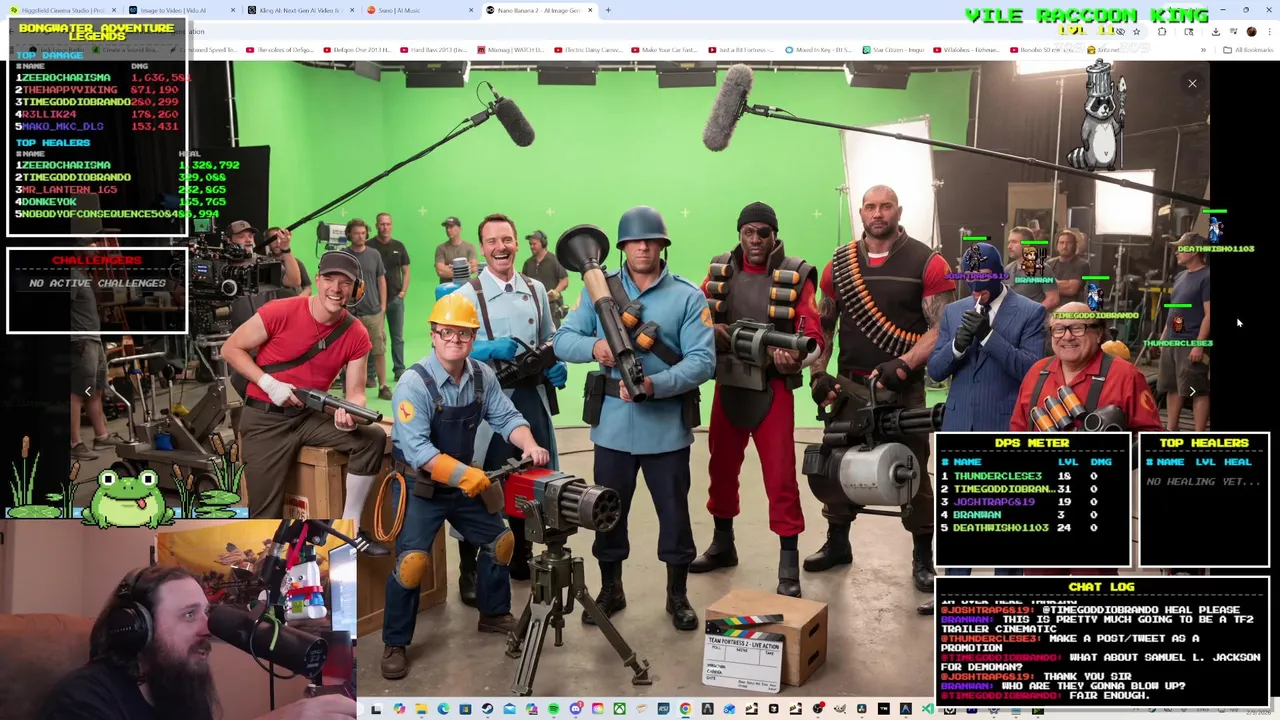This screenshot has width=1280, height=720.
Task: Select THUNDERCLESE3 row in the DPS Meter
Action: tap(1030, 476)
